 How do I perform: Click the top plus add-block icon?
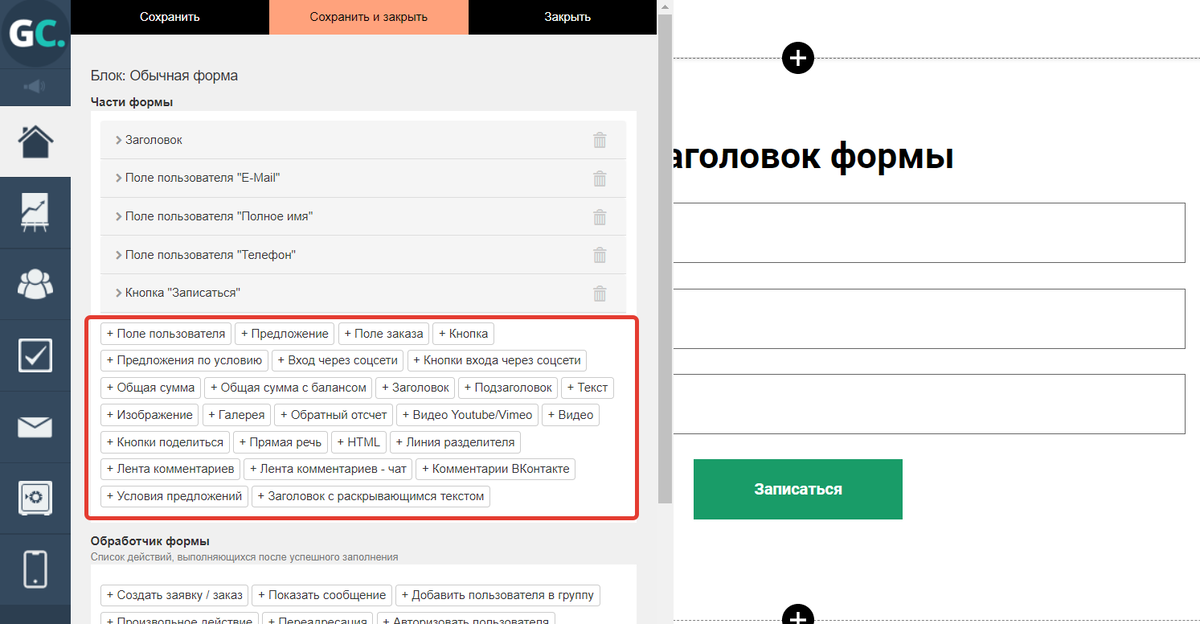[797, 58]
